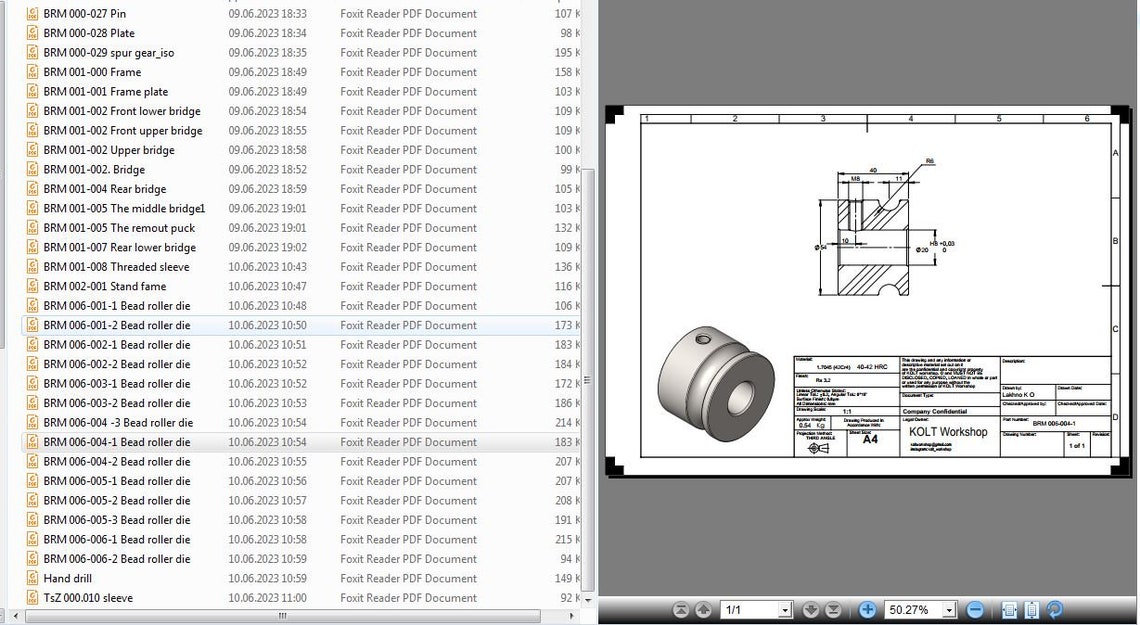Go to next page in PDF preview
This screenshot has width=1140, height=625.
tap(811, 610)
